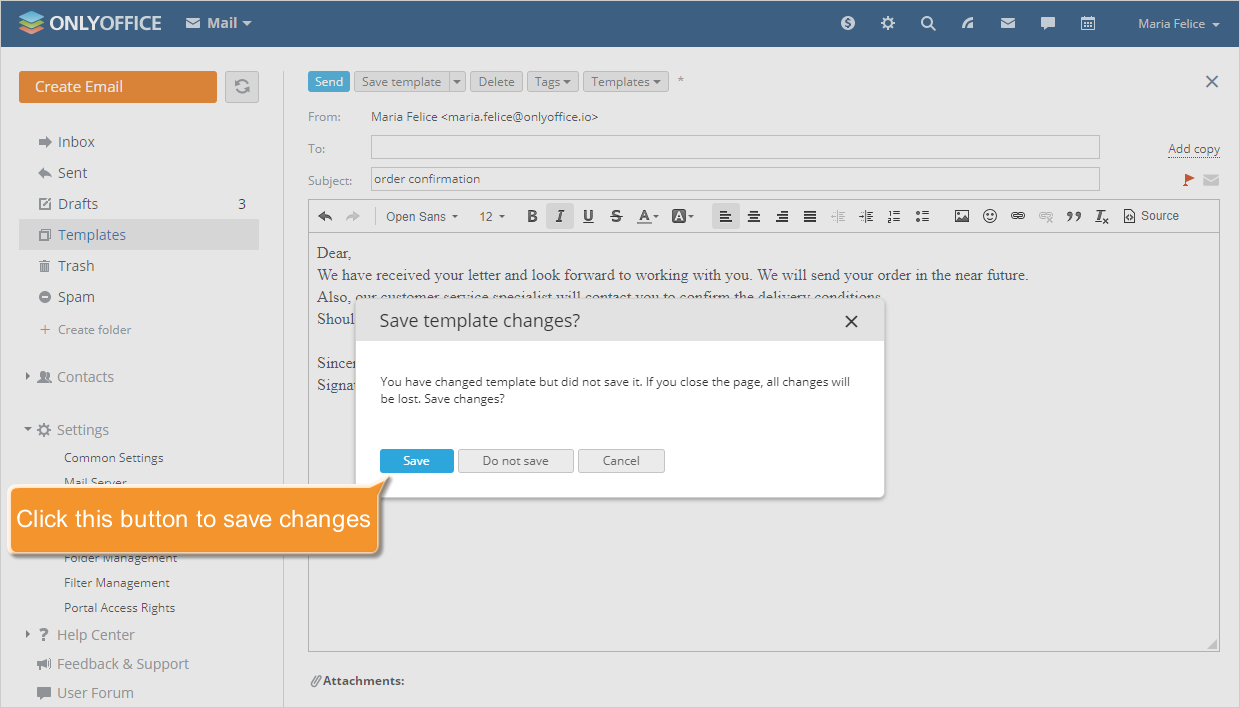Image resolution: width=1240 pixels, height=708 pixels.
Task: Open Talk chat from the top navigation
Action: [1047, 22]
